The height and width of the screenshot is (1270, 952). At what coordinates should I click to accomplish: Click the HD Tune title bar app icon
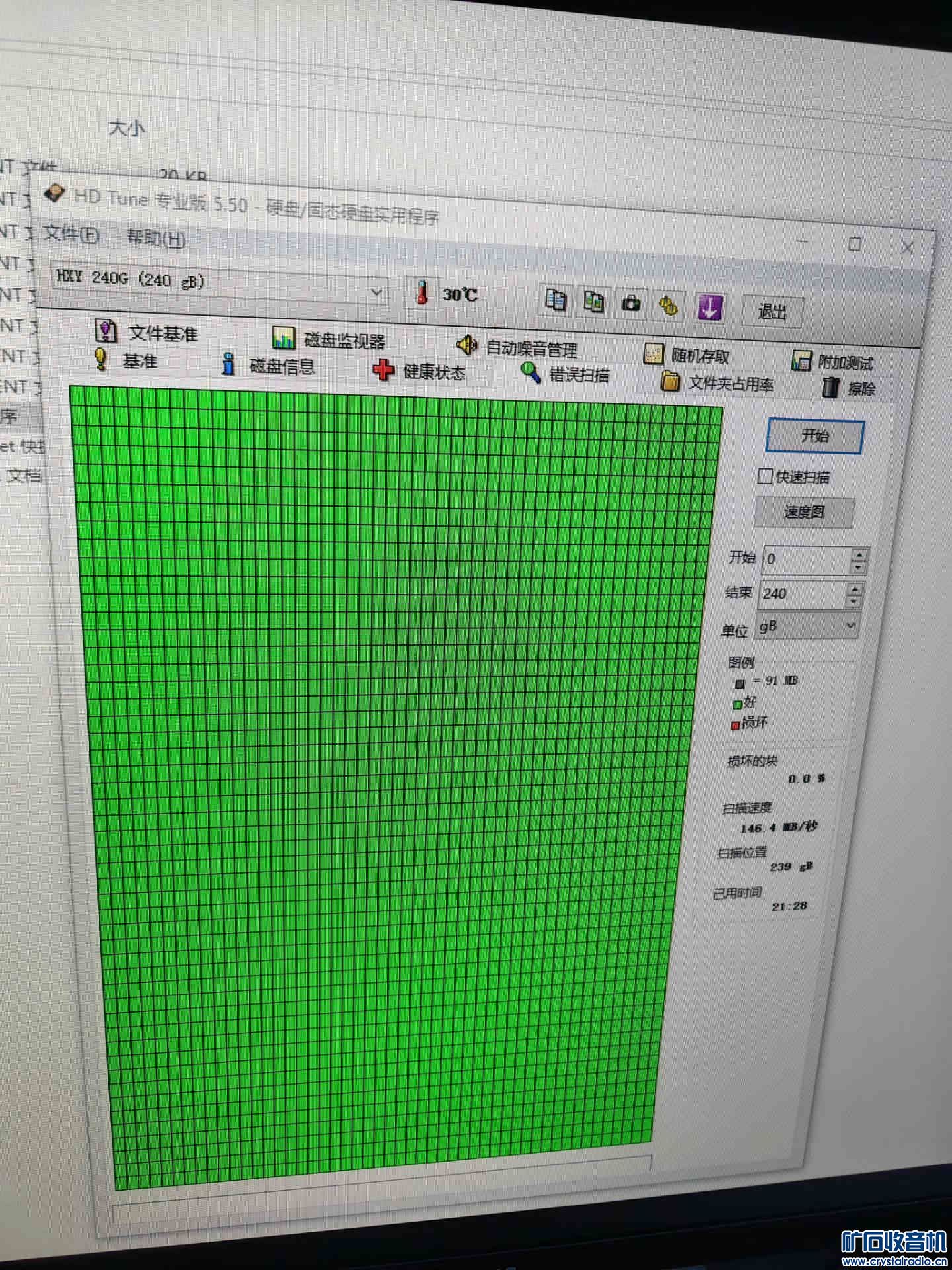pyautogui.click(x=54, y=193)
